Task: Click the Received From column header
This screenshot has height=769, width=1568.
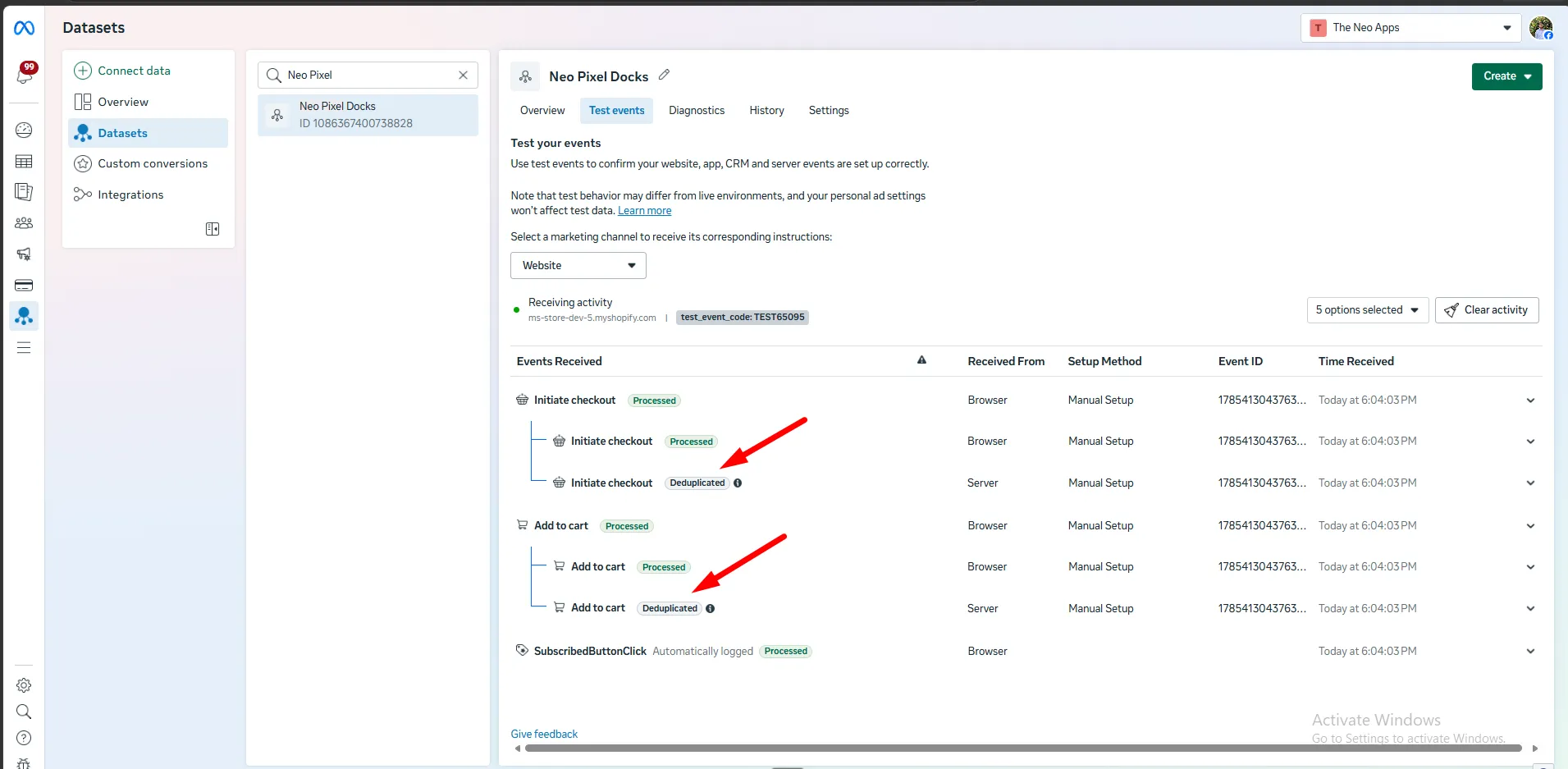Action: [1006, 361]
